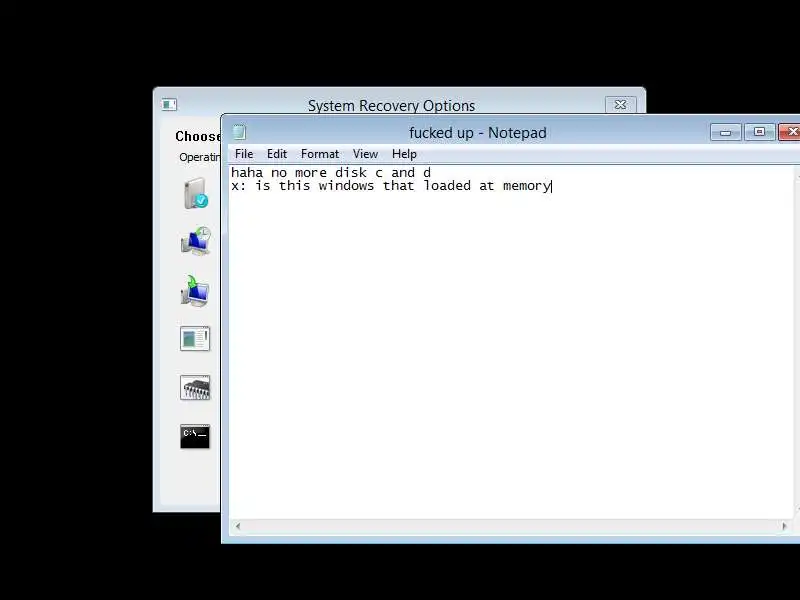
Task: Select System Image Recovery icon with green arrow
Action: (195, 291)
